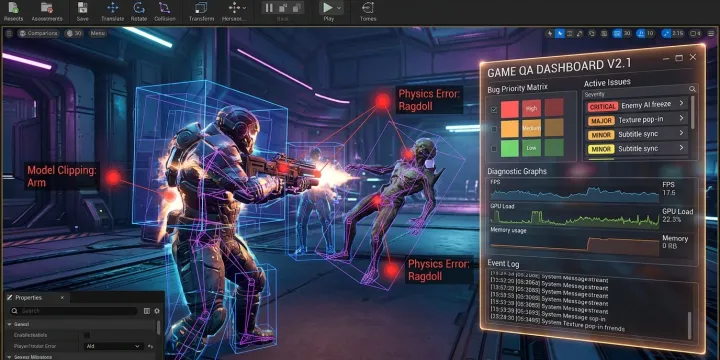Collapse the first Properties section
The width and height of the screenshot is (720, 360).
point(9,324)
